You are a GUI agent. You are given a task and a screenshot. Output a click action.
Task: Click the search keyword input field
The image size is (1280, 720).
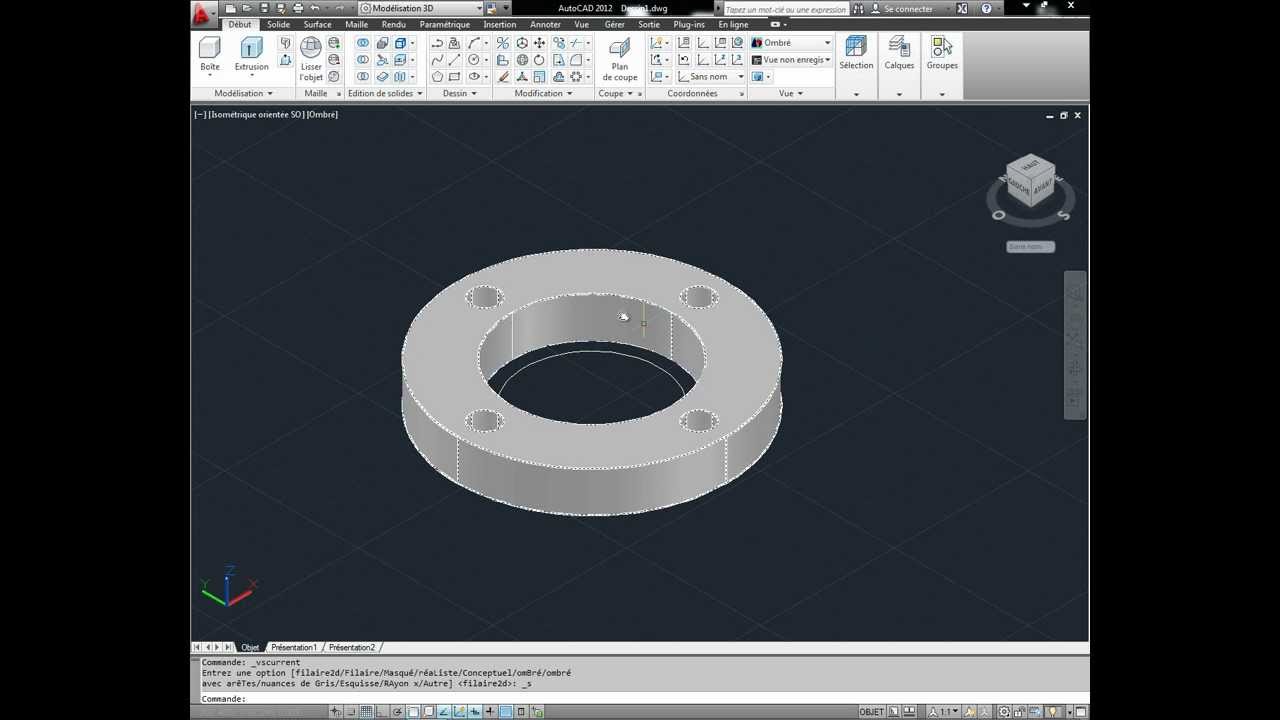786,9
